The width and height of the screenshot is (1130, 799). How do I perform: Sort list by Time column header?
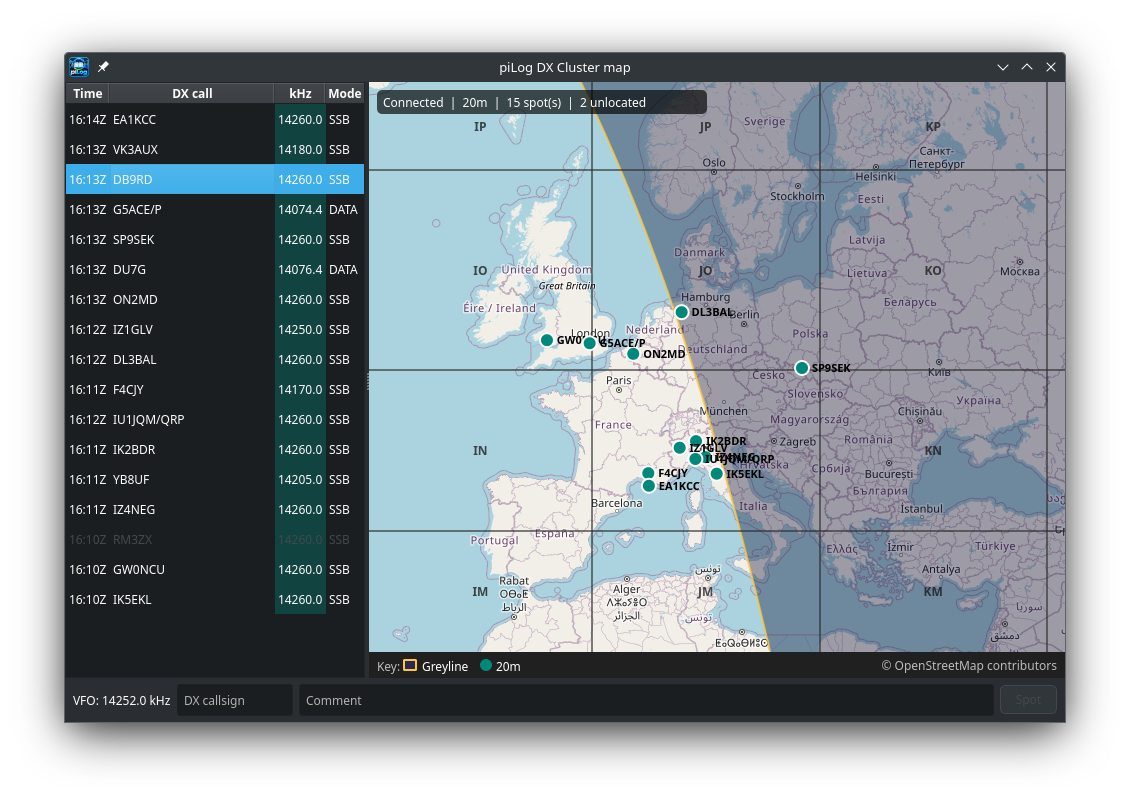[87, 93]
